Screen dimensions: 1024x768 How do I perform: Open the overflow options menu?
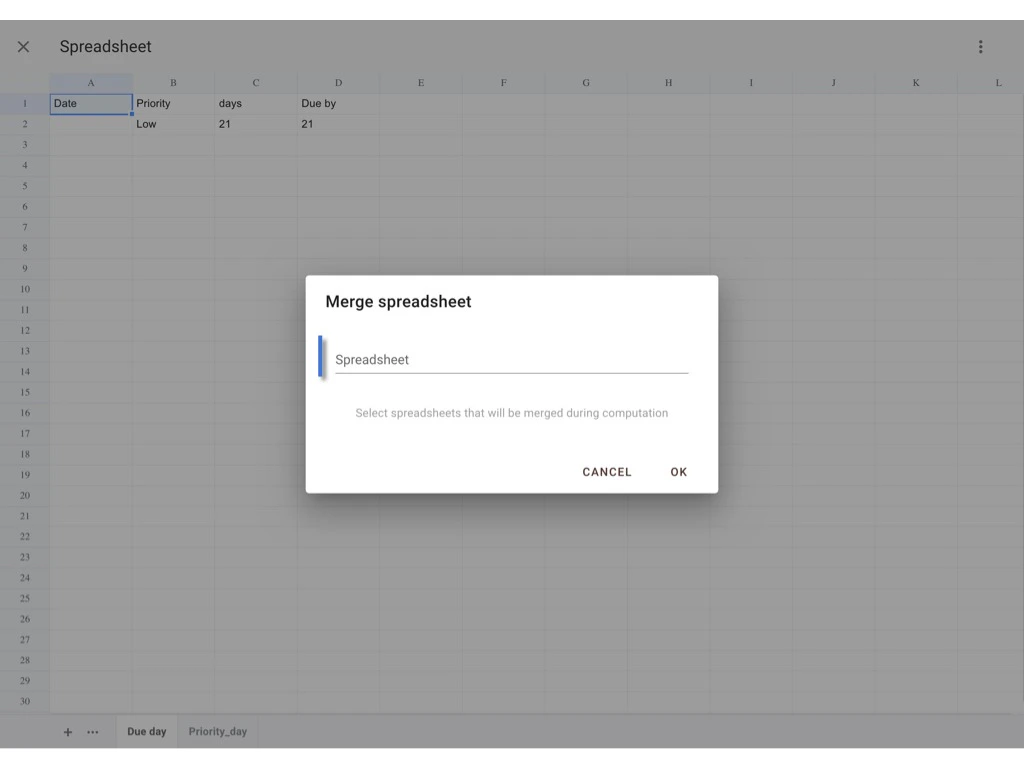tap(980, 46)
